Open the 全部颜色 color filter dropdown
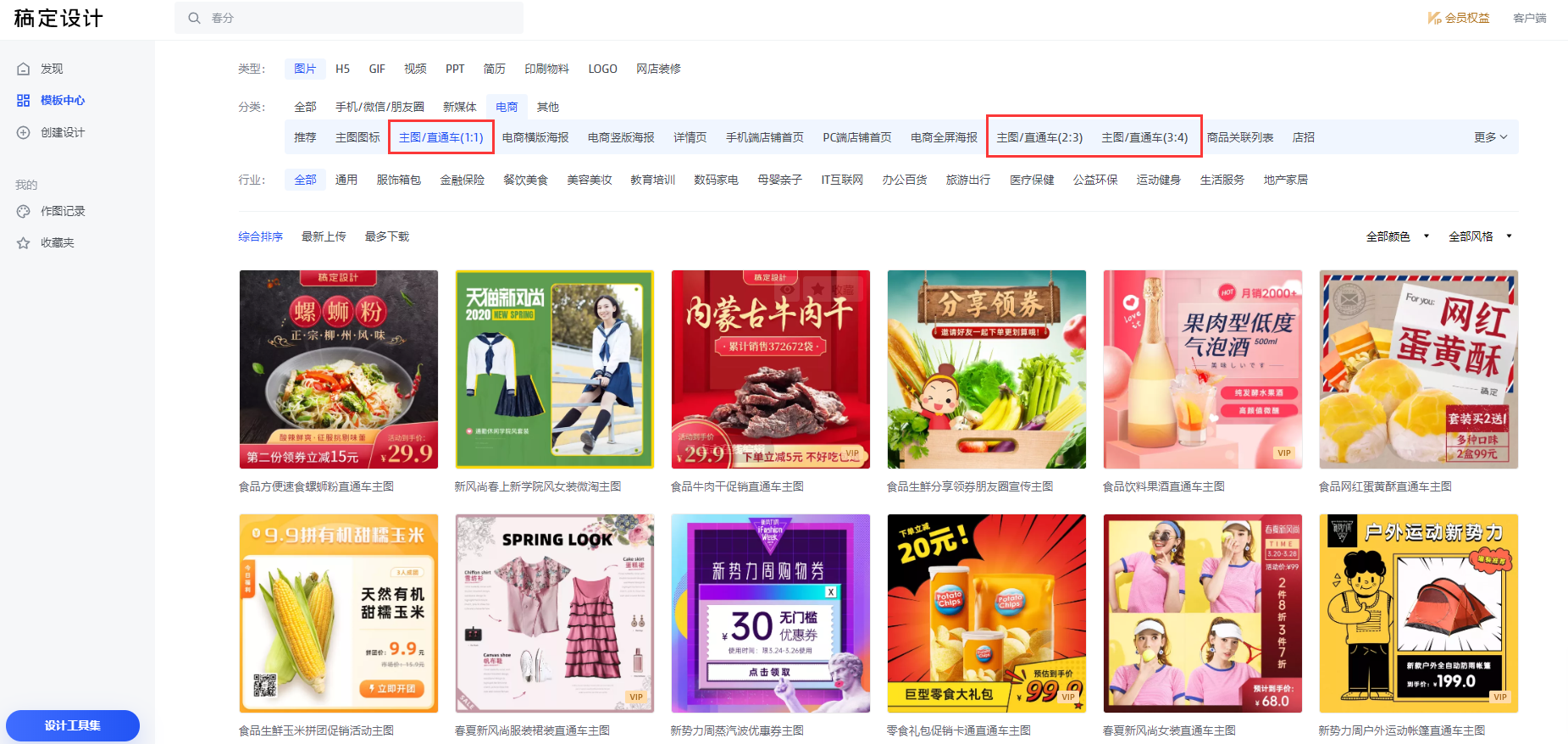This screenshot has height=744, width=1568. pos(1397,236)
